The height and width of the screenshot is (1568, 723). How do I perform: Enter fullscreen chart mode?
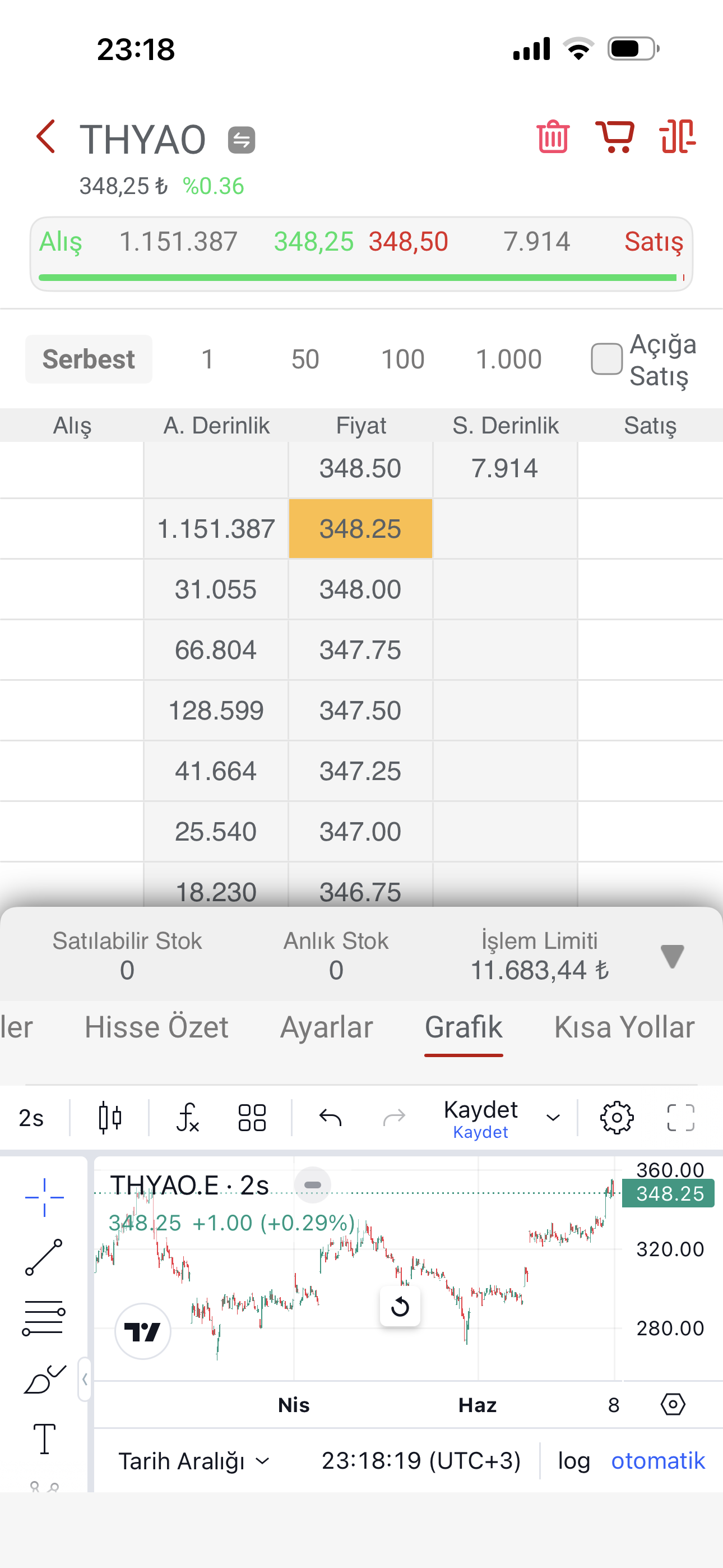point(680,1118)
